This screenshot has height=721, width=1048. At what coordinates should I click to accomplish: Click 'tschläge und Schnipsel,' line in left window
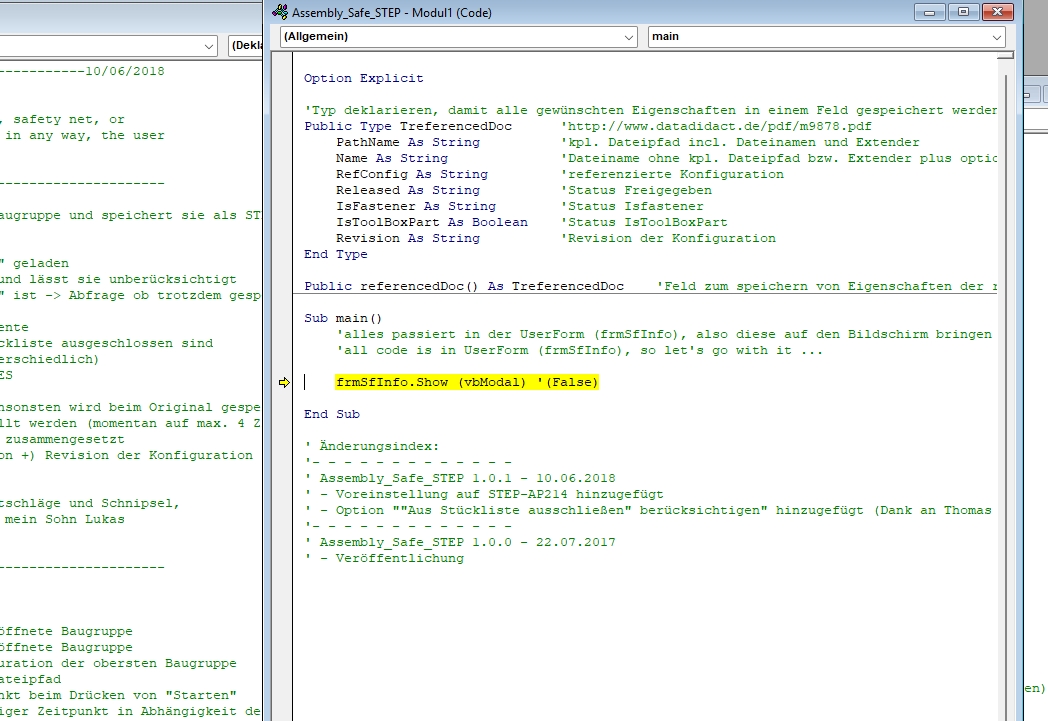click(90, 503)
